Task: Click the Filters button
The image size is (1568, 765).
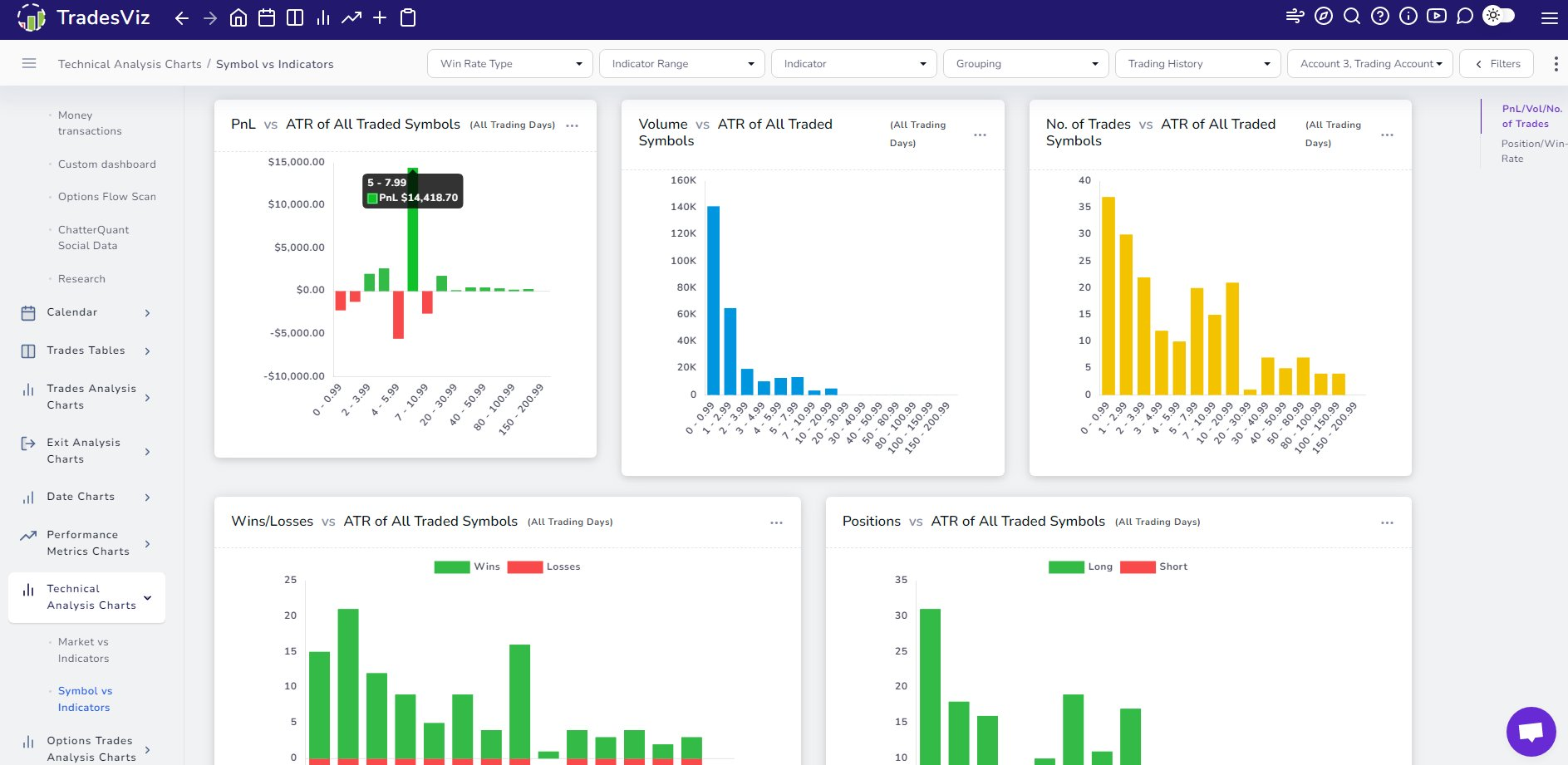Action: click(1497, 64)
